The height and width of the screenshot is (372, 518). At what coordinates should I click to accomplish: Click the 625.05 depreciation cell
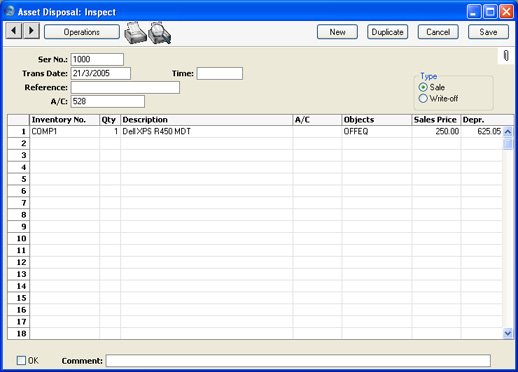point(482,131)
